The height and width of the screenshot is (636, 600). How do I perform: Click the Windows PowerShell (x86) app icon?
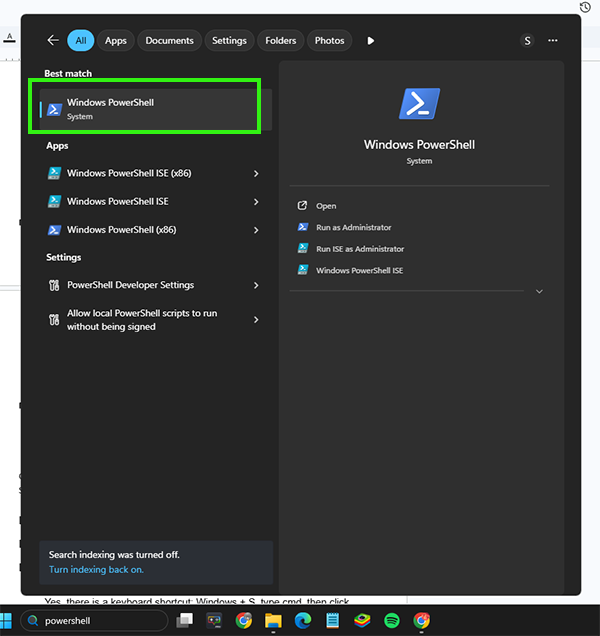(54, 230)
